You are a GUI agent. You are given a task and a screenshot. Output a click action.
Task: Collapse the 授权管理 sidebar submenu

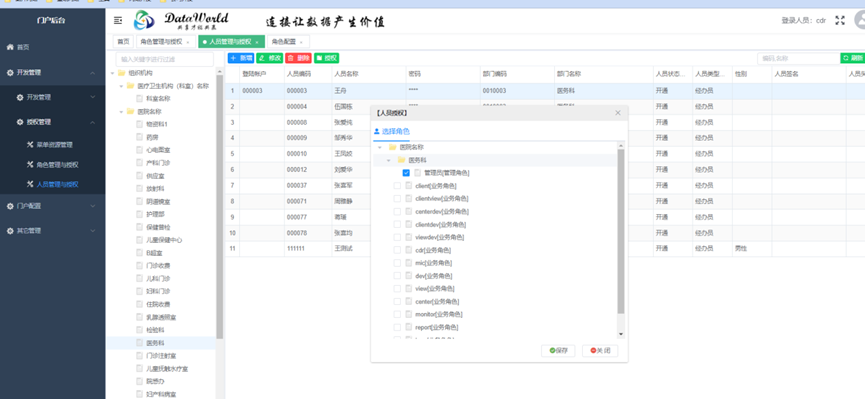pos(93,122)
